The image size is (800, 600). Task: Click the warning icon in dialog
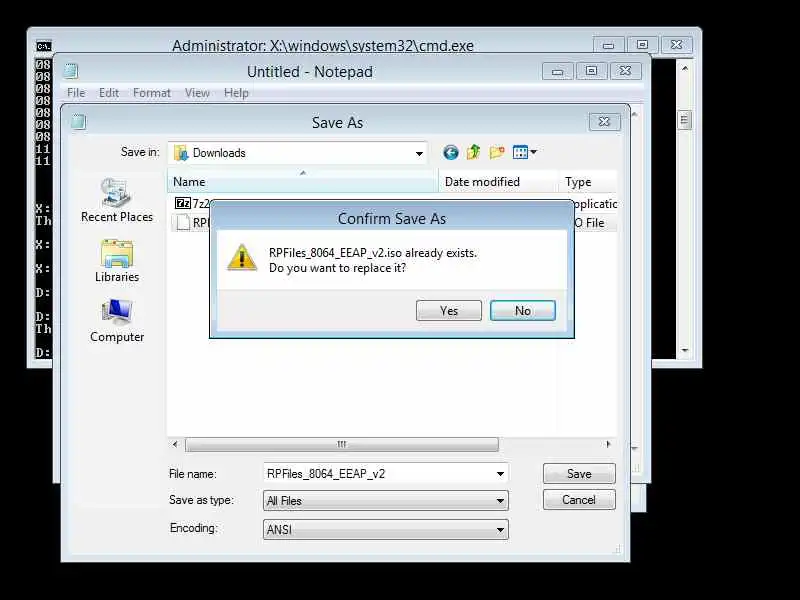tap(242, 257)
